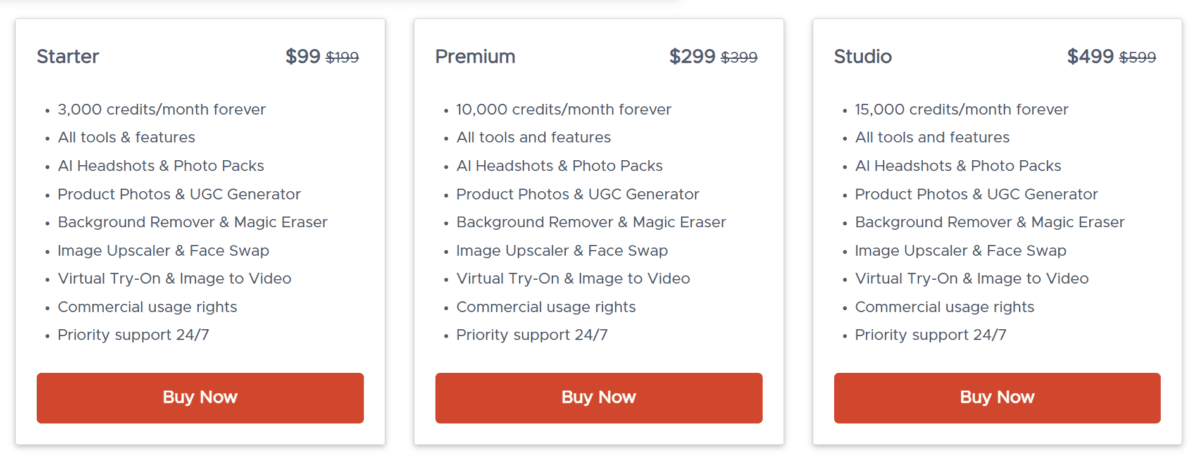1200x464 pixels.
Task: Click the 15,000 credits/month forever item
Action: point(962,110)
